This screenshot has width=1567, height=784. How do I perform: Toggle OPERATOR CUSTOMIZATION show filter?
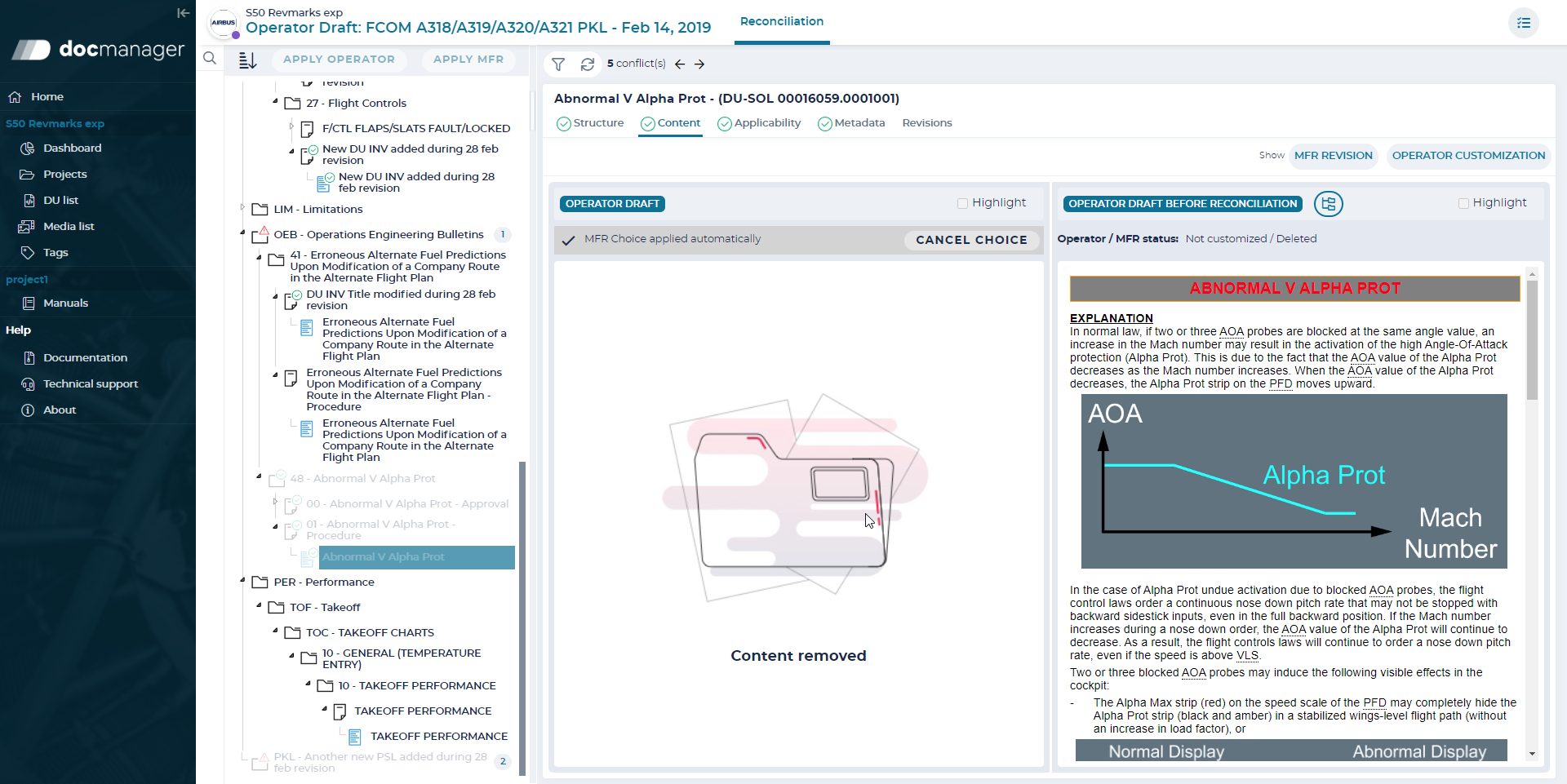pyautogui.click(x=1468, y=156)
